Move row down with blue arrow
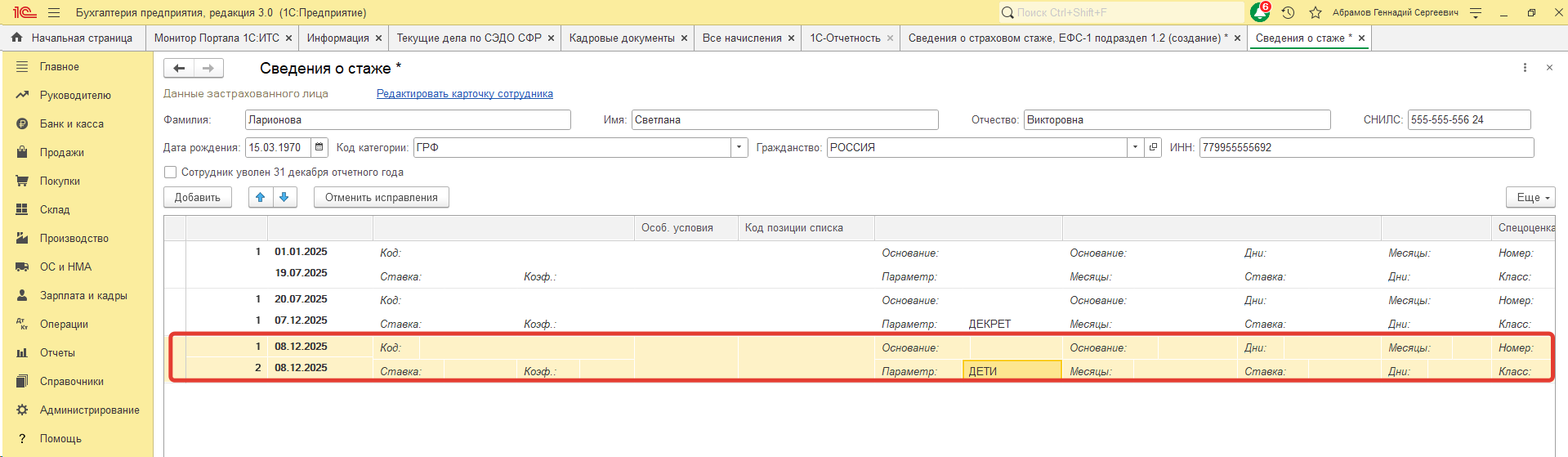The height and width of the screenshot is (457, 1568). (x=284, y=197)
